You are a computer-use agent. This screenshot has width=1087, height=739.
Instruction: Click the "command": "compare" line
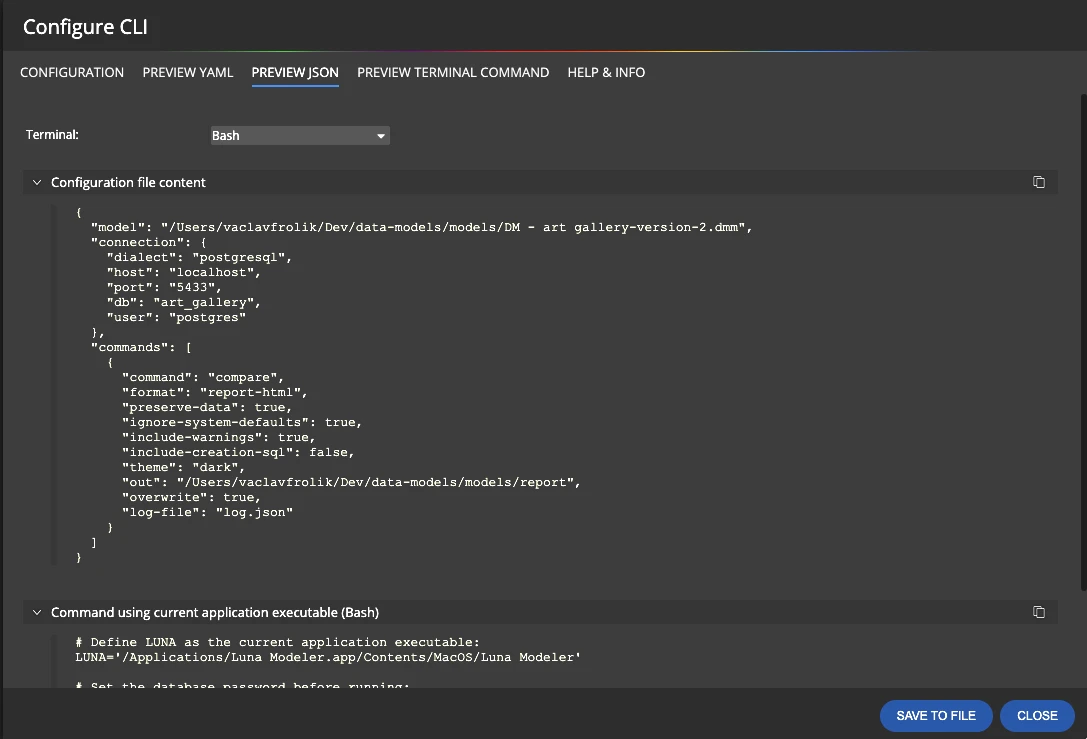click(x=203, y=377)
